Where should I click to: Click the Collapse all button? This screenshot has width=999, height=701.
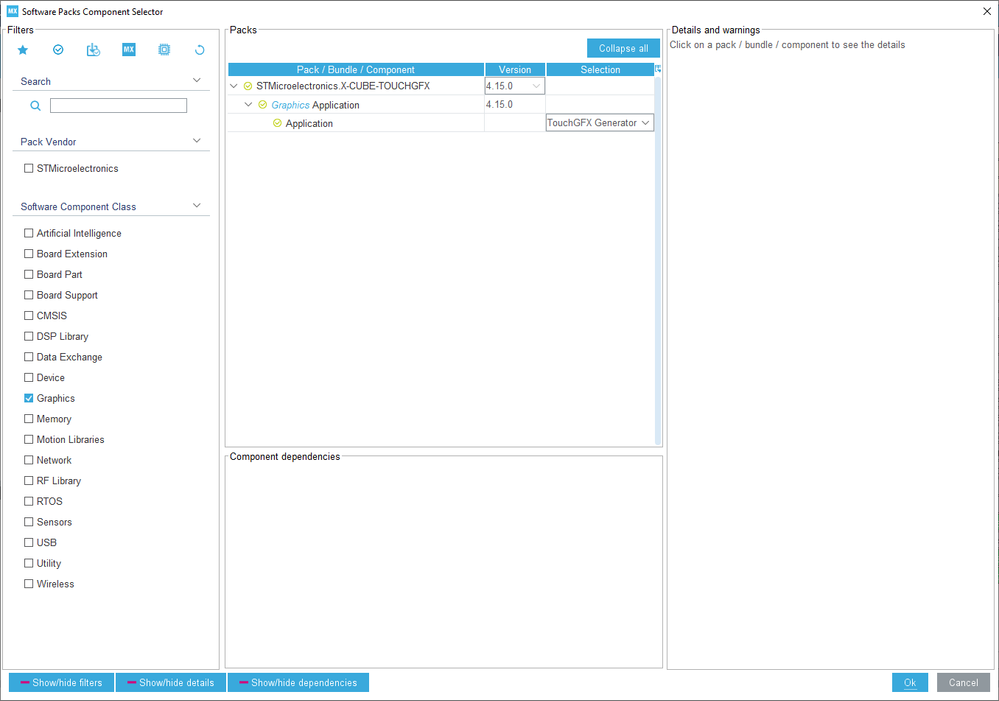[x=623, y=48]
